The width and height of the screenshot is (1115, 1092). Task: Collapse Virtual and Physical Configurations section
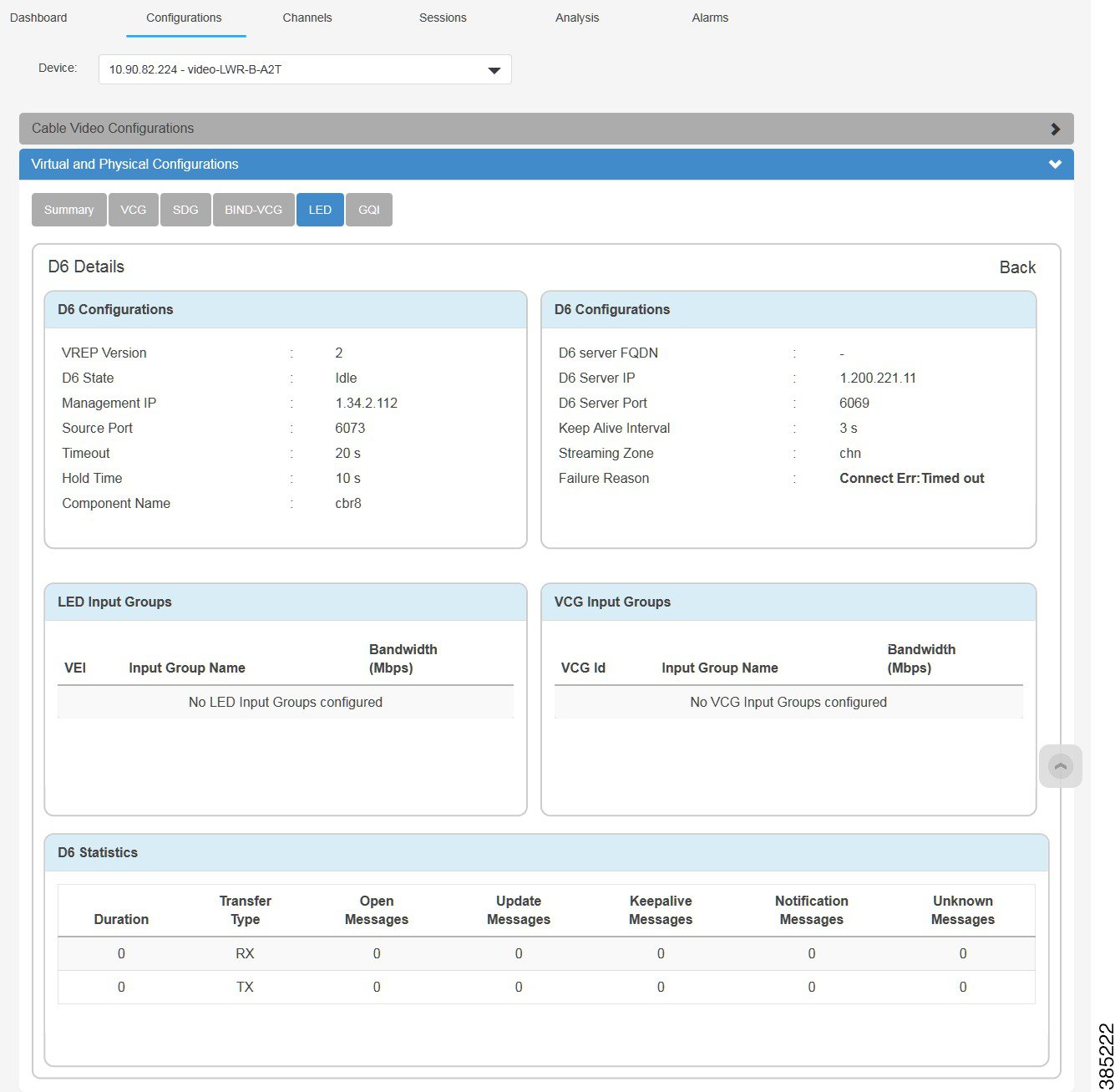(x=1054, y=164)
